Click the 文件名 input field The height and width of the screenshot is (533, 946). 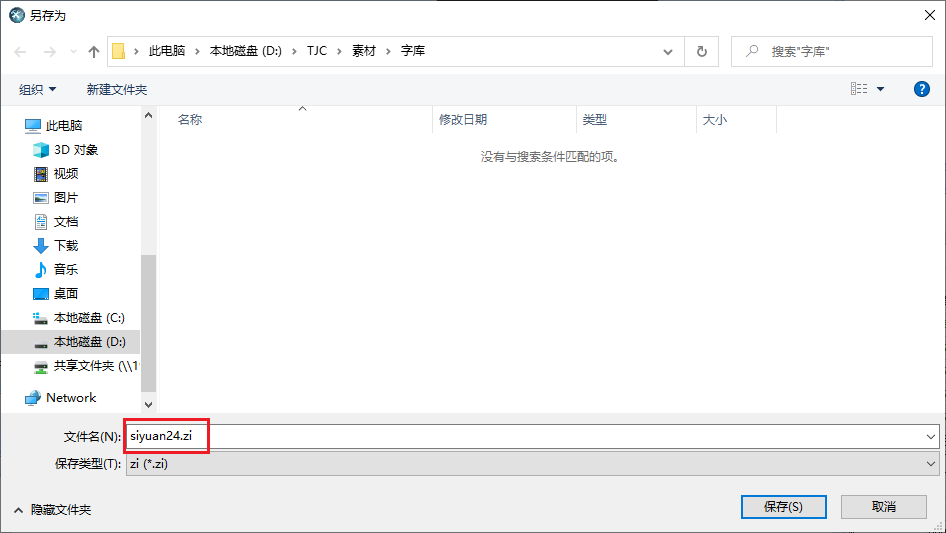tap(520, 437)
